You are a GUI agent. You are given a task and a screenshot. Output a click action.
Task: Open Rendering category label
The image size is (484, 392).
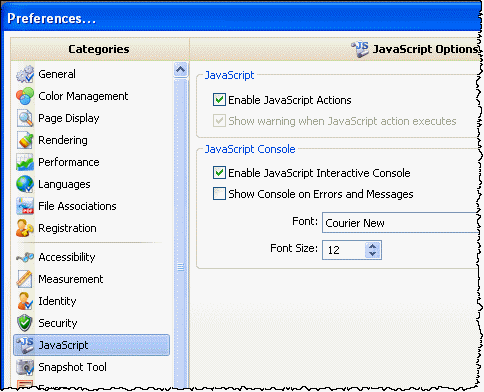pyautogui.click(x=63, y=140)
